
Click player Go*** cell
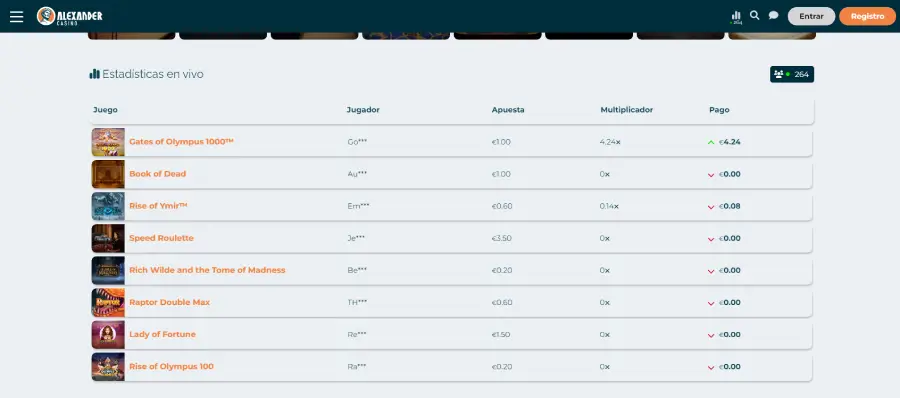tap(357, 142)
